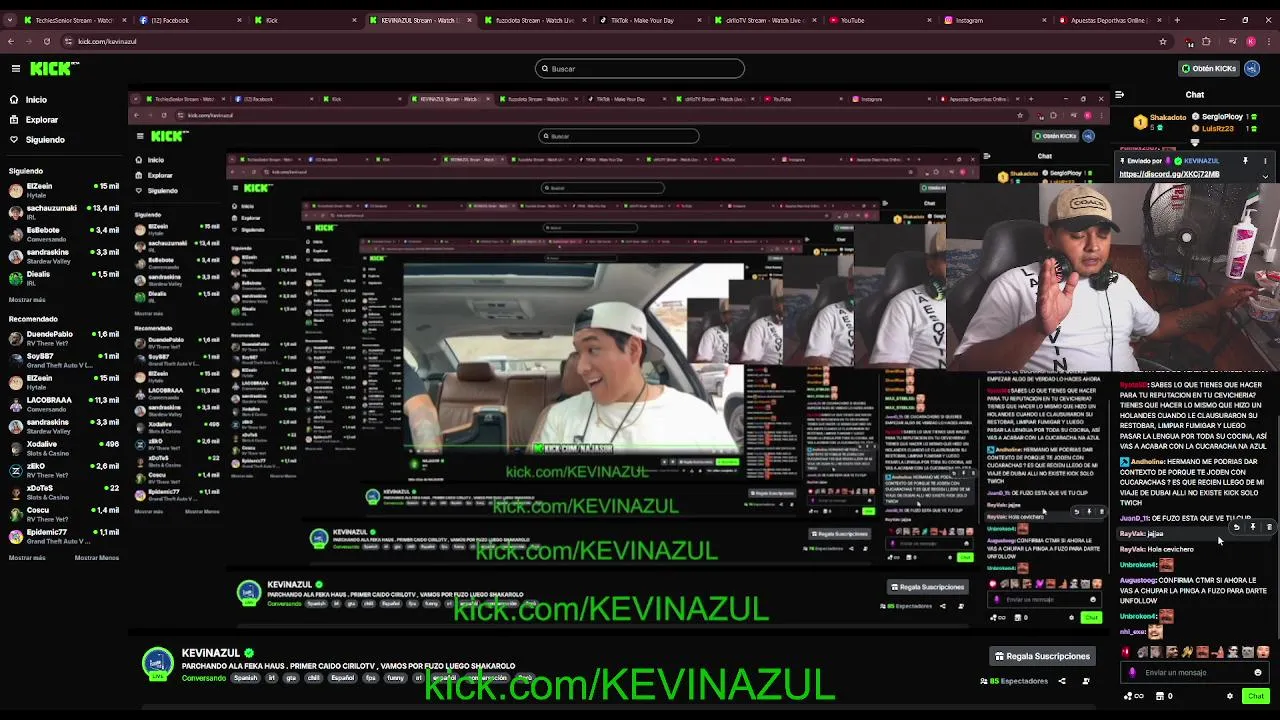
Task: Go to Inicio in the sidebar
Action: pyautogui.click(x=36, y=100)
